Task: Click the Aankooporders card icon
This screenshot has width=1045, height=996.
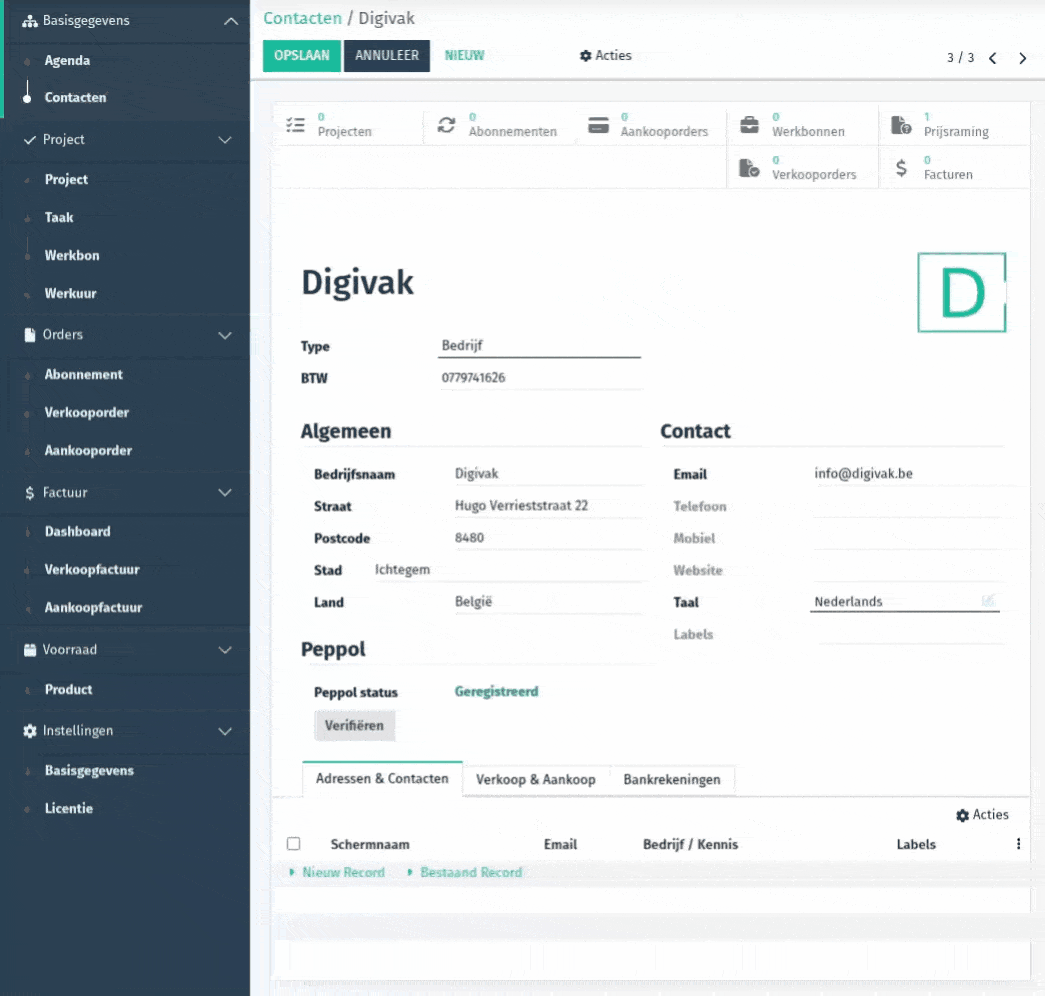Action: (x=598, y=125)
